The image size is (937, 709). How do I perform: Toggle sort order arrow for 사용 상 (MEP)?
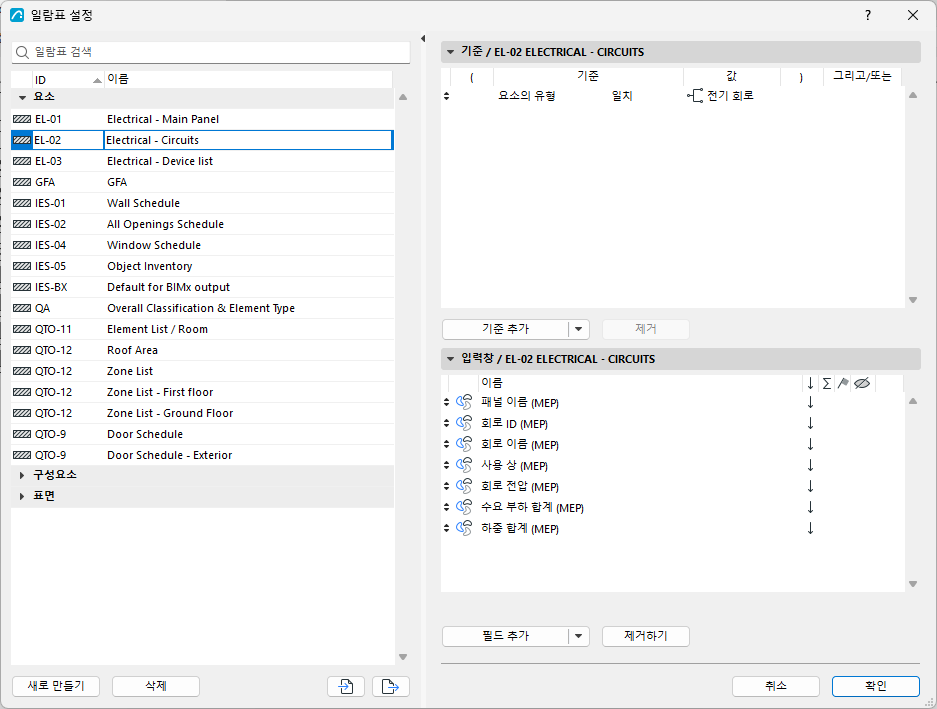coord(810,465)
